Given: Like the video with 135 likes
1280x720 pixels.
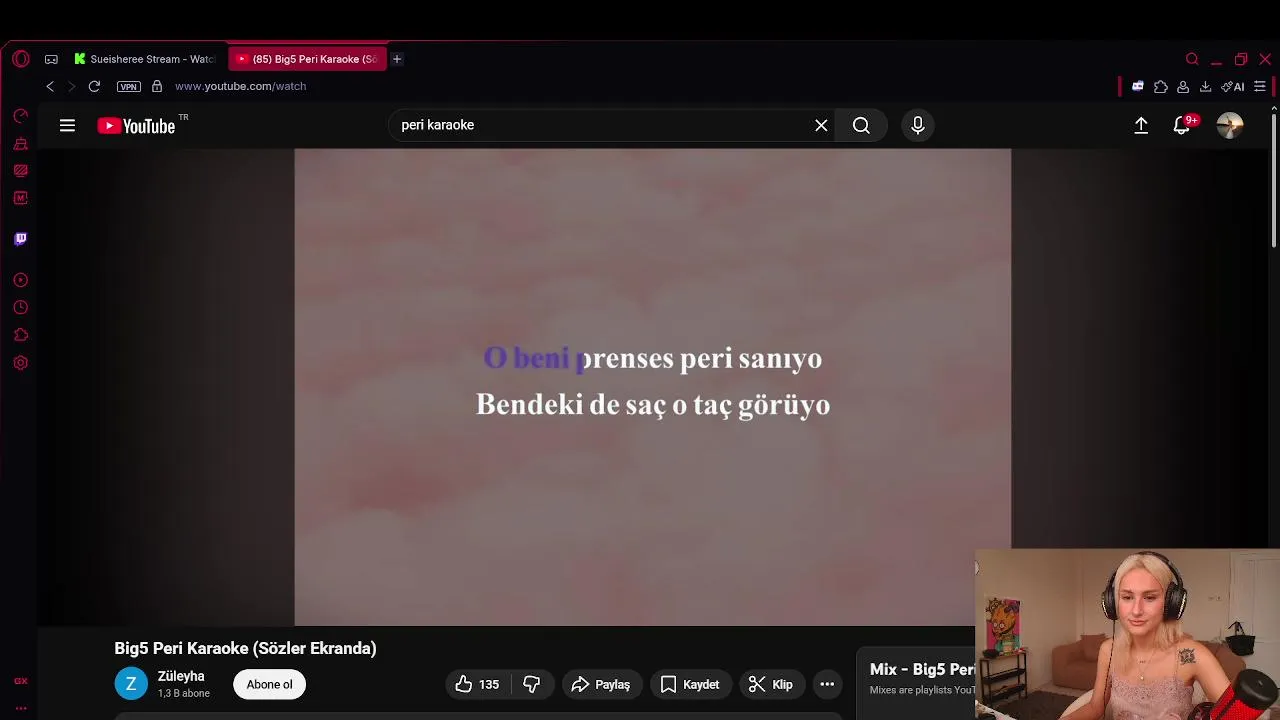Looking at the screenshot, I should coord(477,684).
